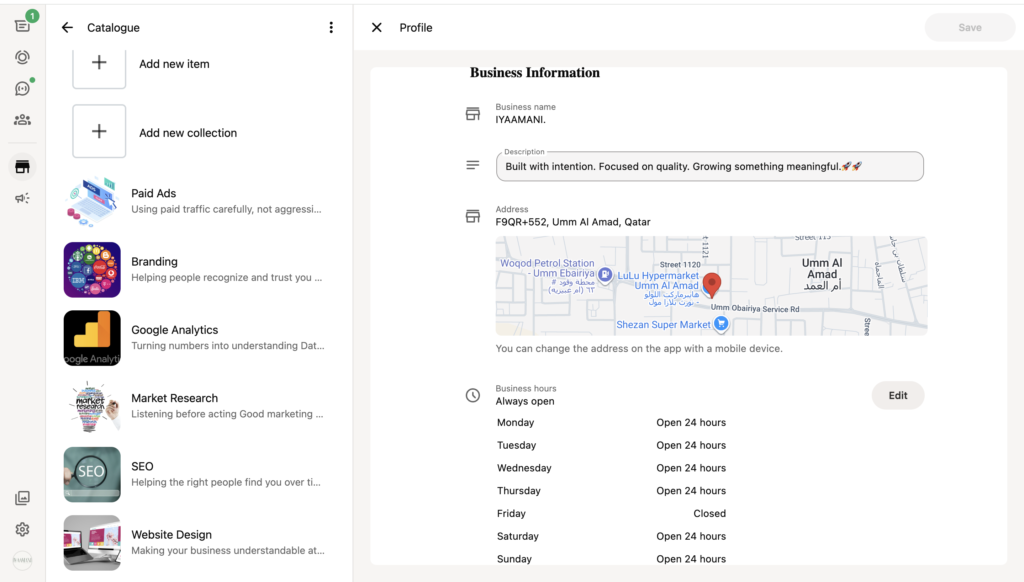
Task: Edit the business hours
Action: [x=898, y=395]
